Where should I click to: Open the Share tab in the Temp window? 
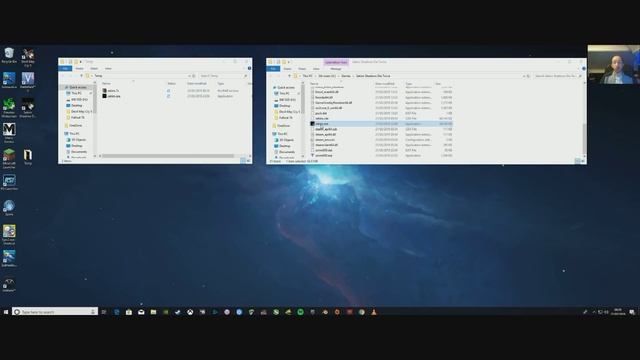tap(94, 69)
